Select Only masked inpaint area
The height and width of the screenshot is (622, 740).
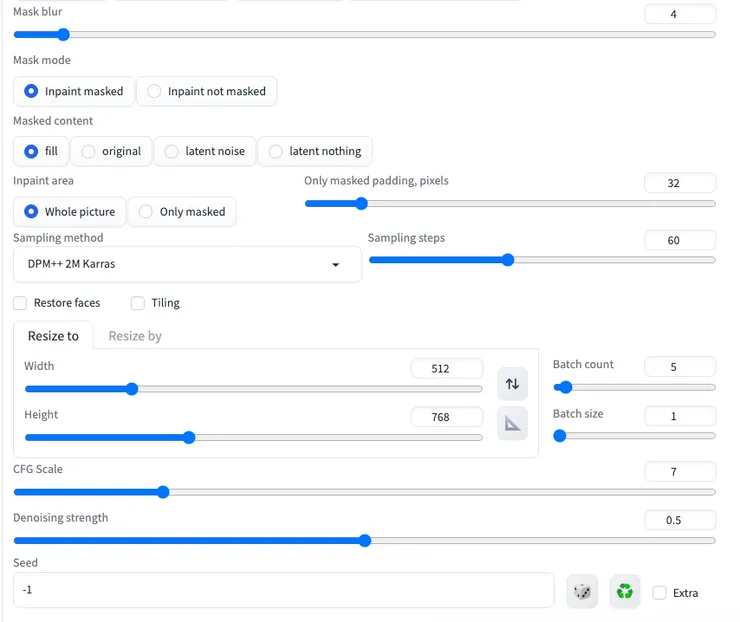tap(182, 212)
